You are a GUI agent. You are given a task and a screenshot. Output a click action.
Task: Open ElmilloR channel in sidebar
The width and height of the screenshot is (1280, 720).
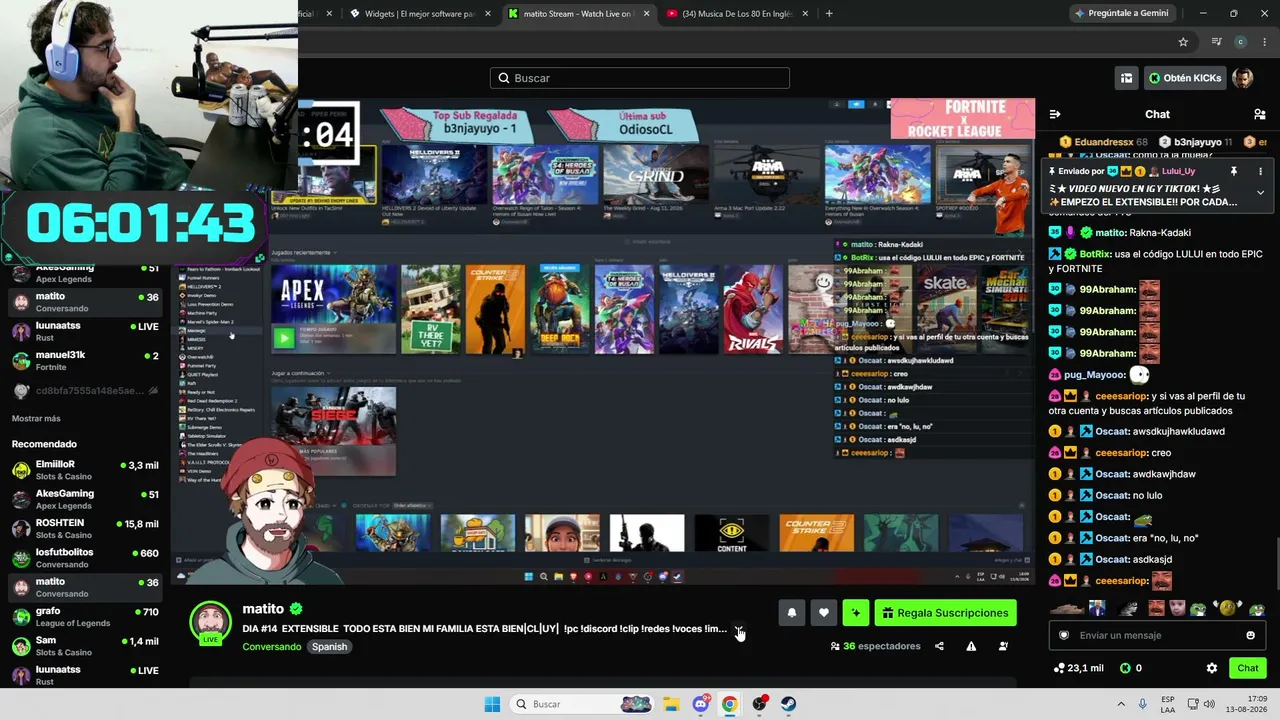tap(85, 470)
